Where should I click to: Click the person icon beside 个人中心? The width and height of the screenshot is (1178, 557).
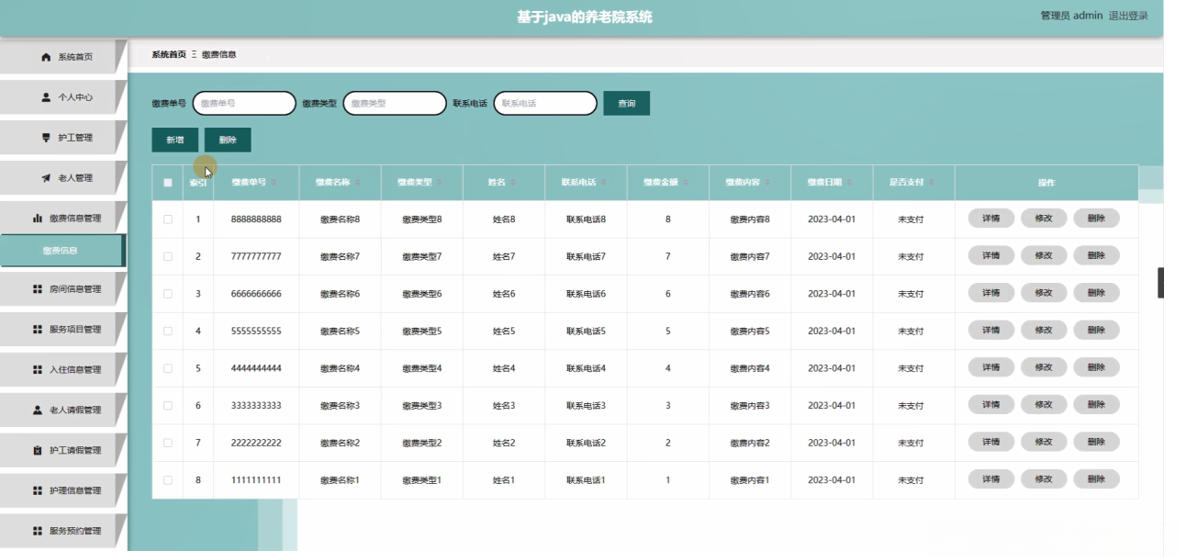tap(46, 97)
